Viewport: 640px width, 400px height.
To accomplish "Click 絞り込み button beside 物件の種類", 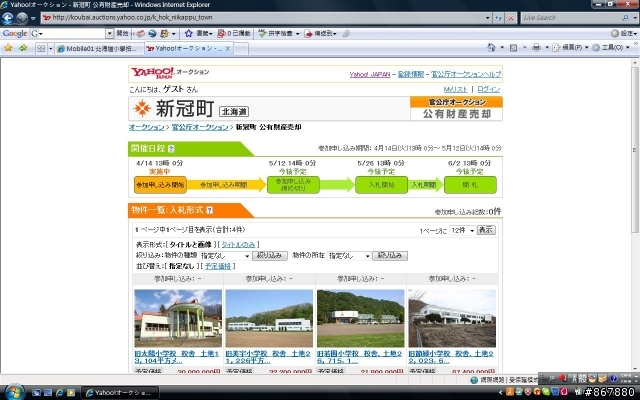I will coord(270,256).
